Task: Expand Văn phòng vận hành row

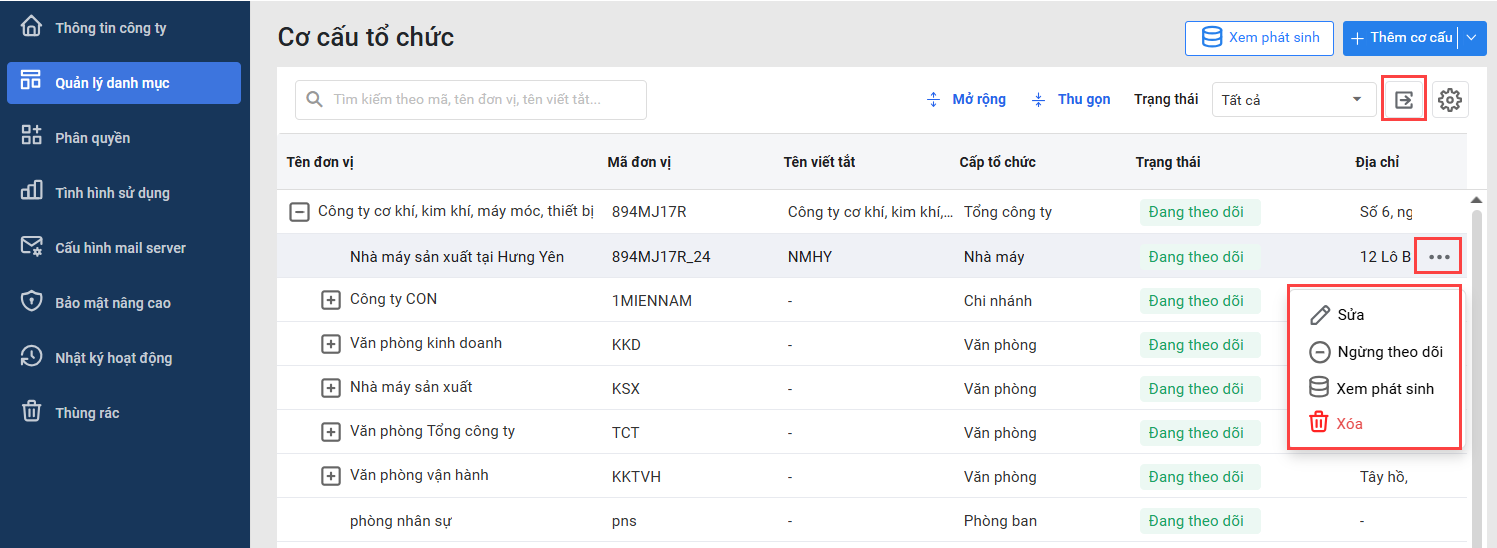Action: [x=331, y=476]
